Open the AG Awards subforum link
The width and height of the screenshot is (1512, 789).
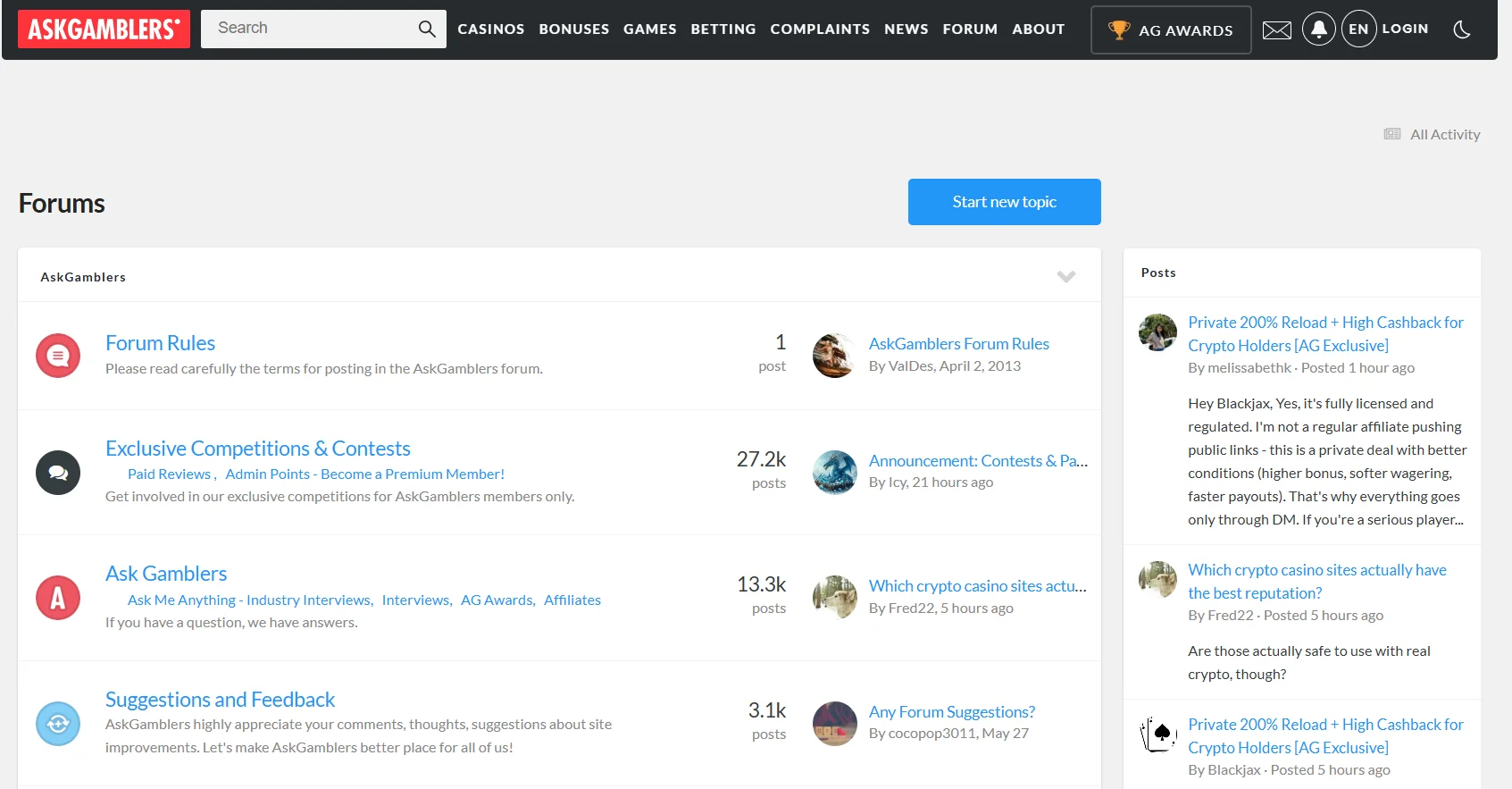tap(497, 600)
